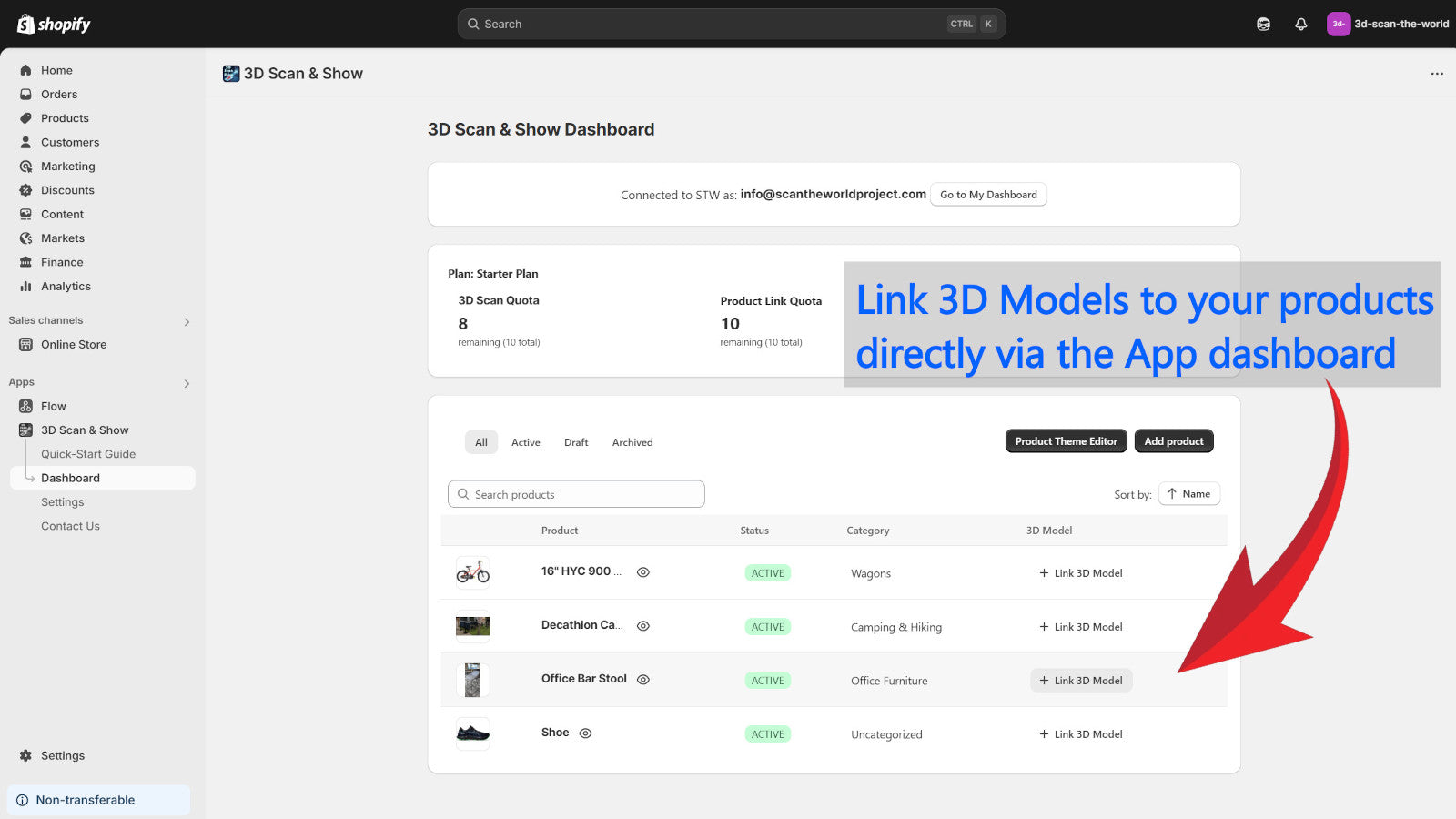Open Products from the sidebar
The height and width of the screenshot is (819, 1456).
coord(27,118)
